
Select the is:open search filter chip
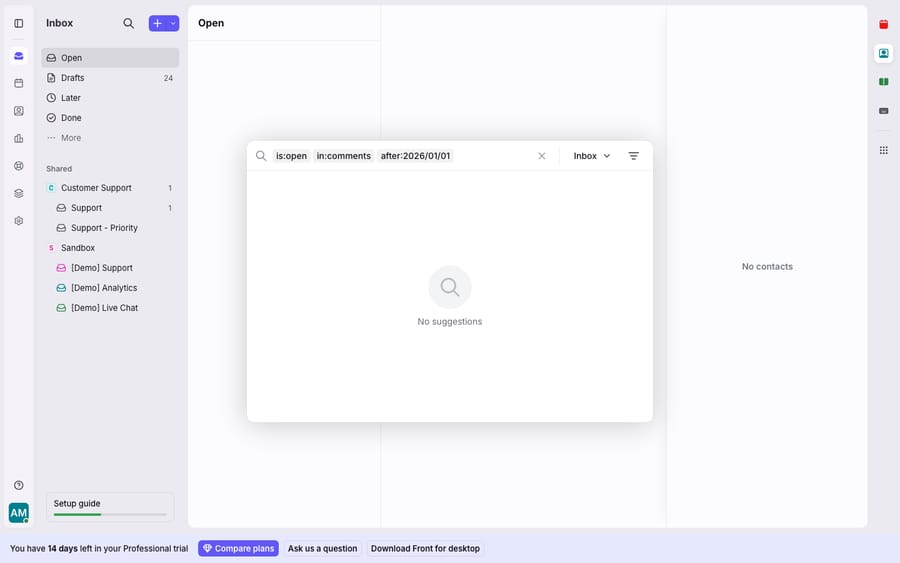tap(292, 156)
